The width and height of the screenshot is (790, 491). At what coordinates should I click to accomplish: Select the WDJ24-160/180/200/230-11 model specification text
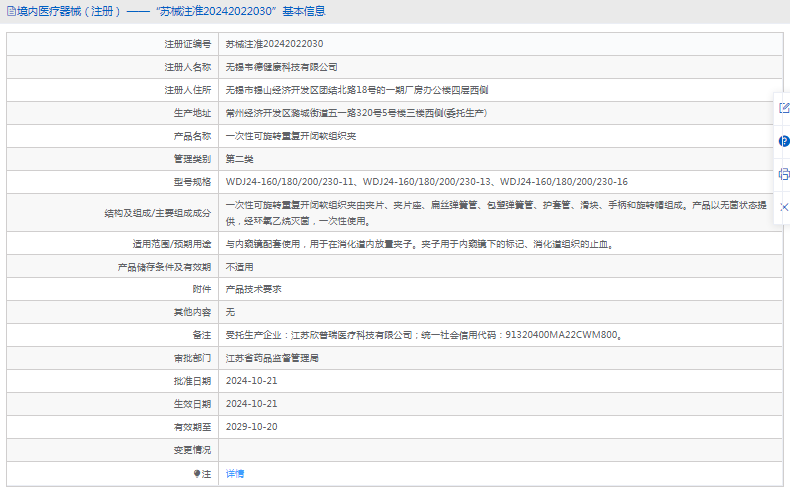(290, 182)
